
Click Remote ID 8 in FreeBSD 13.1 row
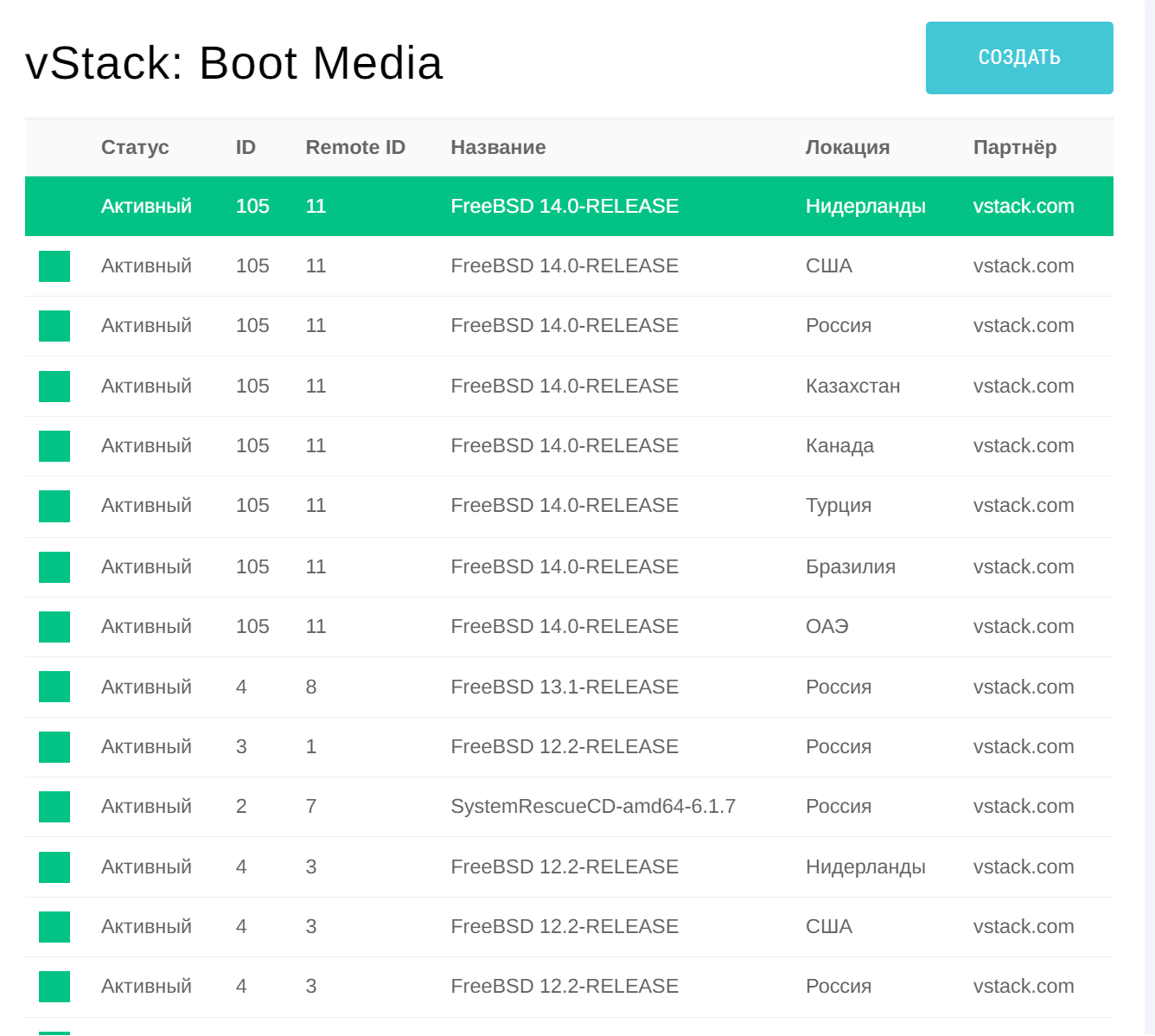point(311,687)
